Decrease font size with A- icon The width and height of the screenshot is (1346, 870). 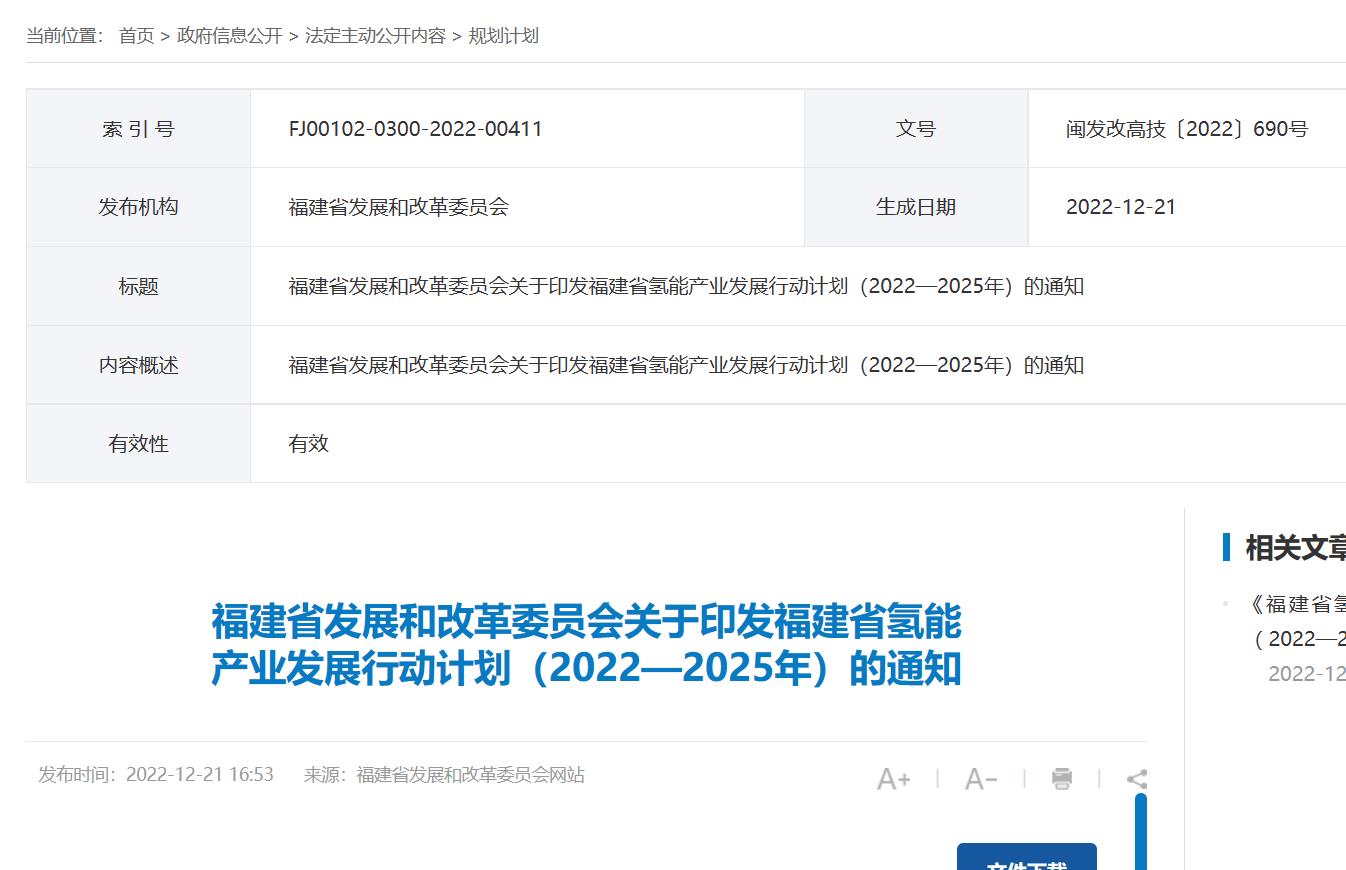pyautogui.click(x=980, y=779)
